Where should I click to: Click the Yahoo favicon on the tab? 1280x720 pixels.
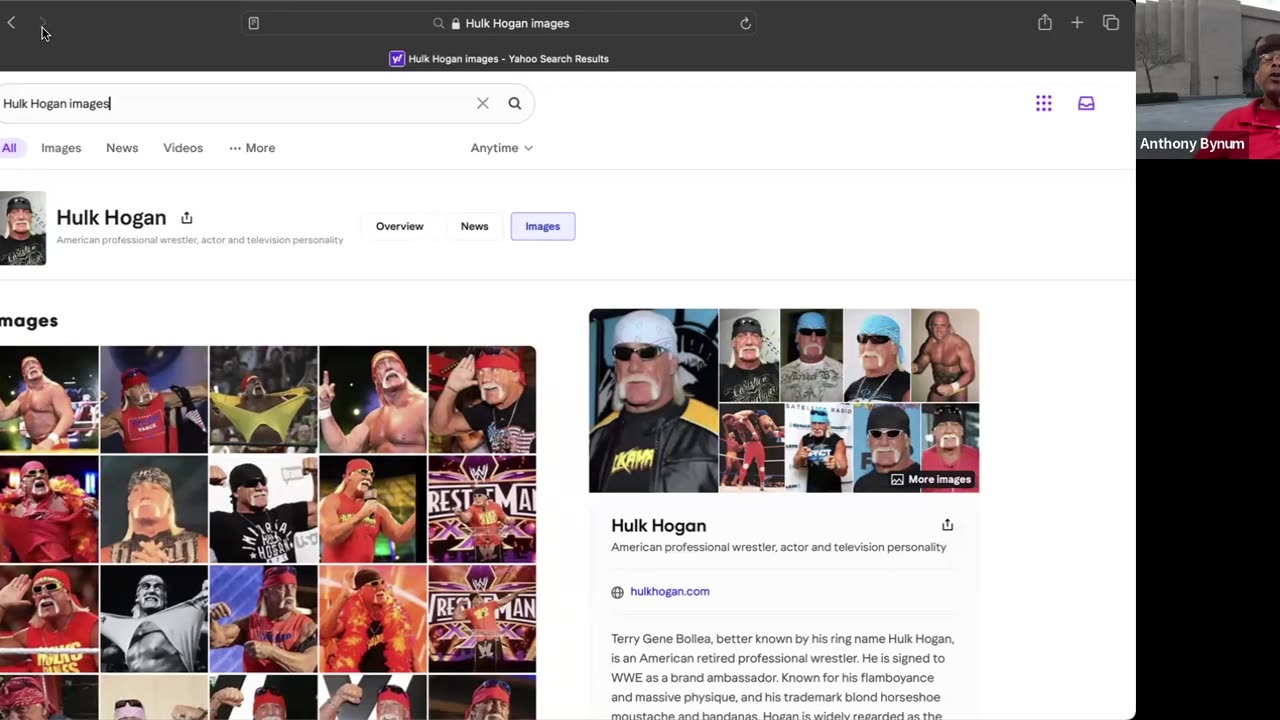point(397,58)
